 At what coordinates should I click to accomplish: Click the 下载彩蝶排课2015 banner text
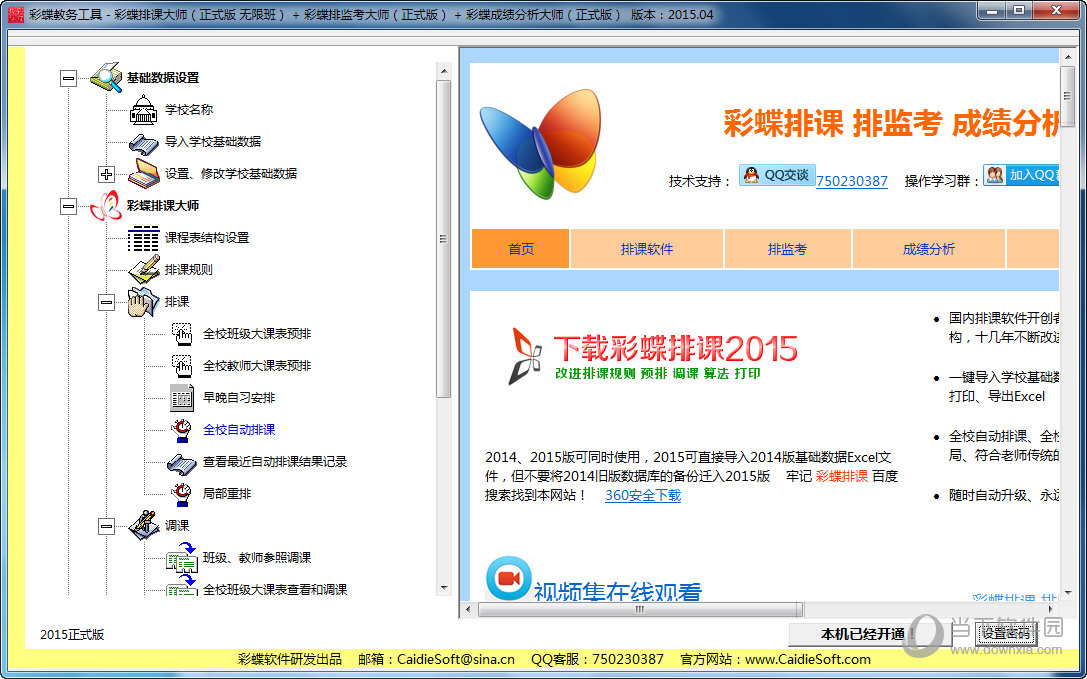(x=676, y=349)
